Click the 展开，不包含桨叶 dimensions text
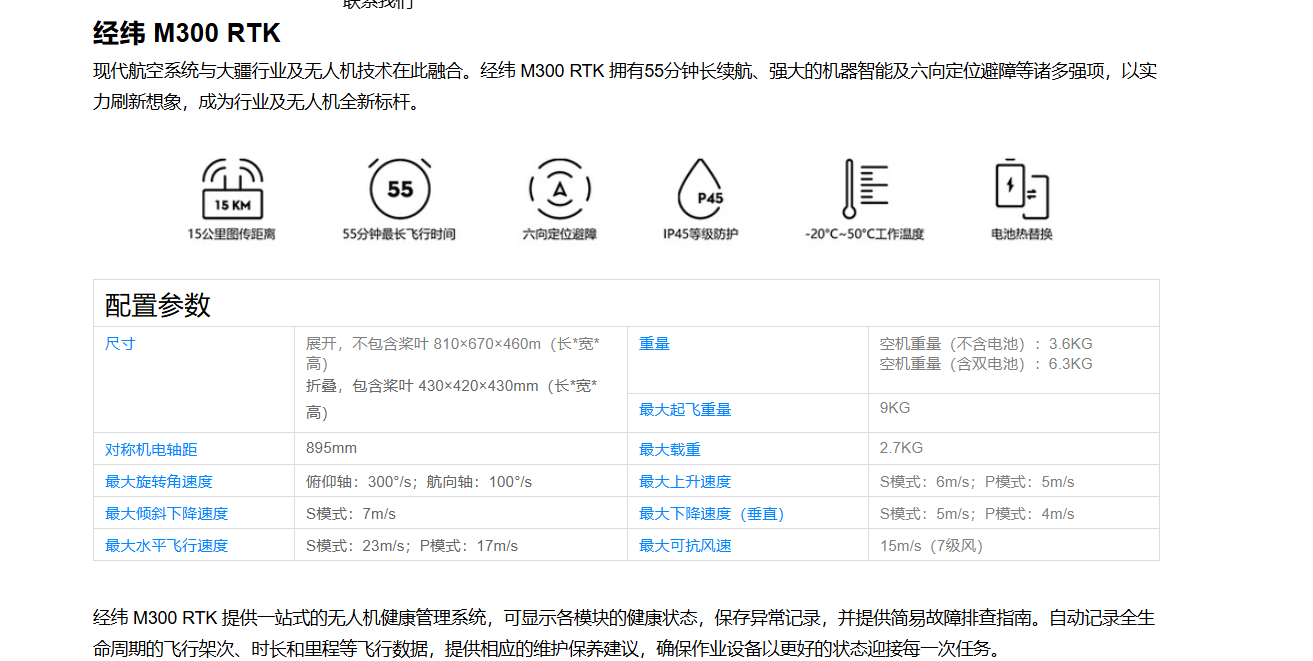The height and width of the screenshot is (661, 1313). [453, 354]
